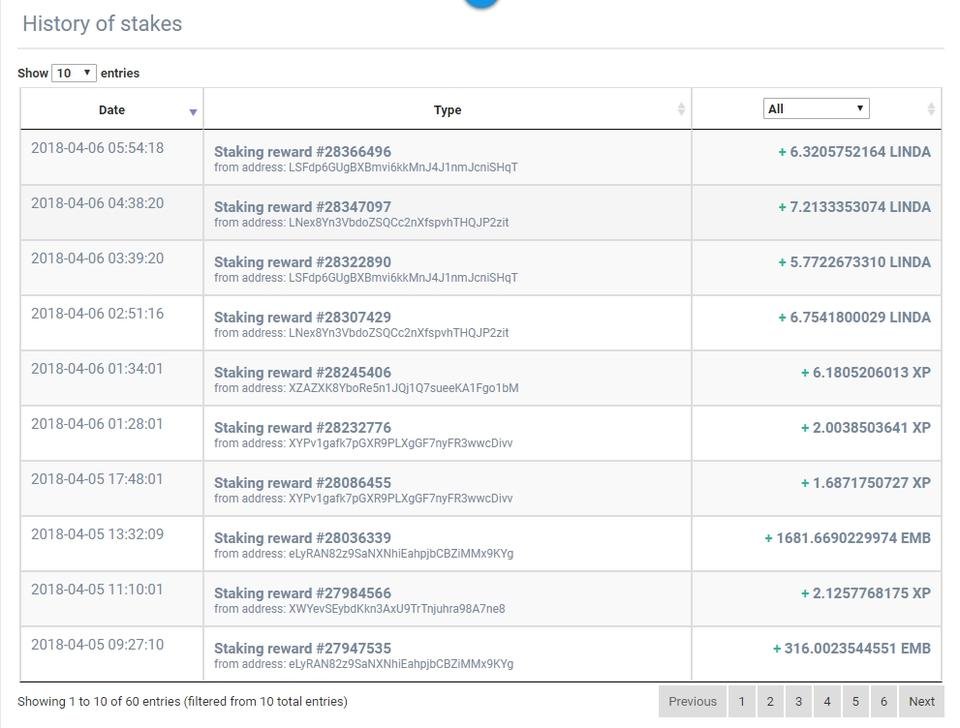Click date 2018-04-06 01:34:01
The image size is (960, 728).
(x=97, y=369)
